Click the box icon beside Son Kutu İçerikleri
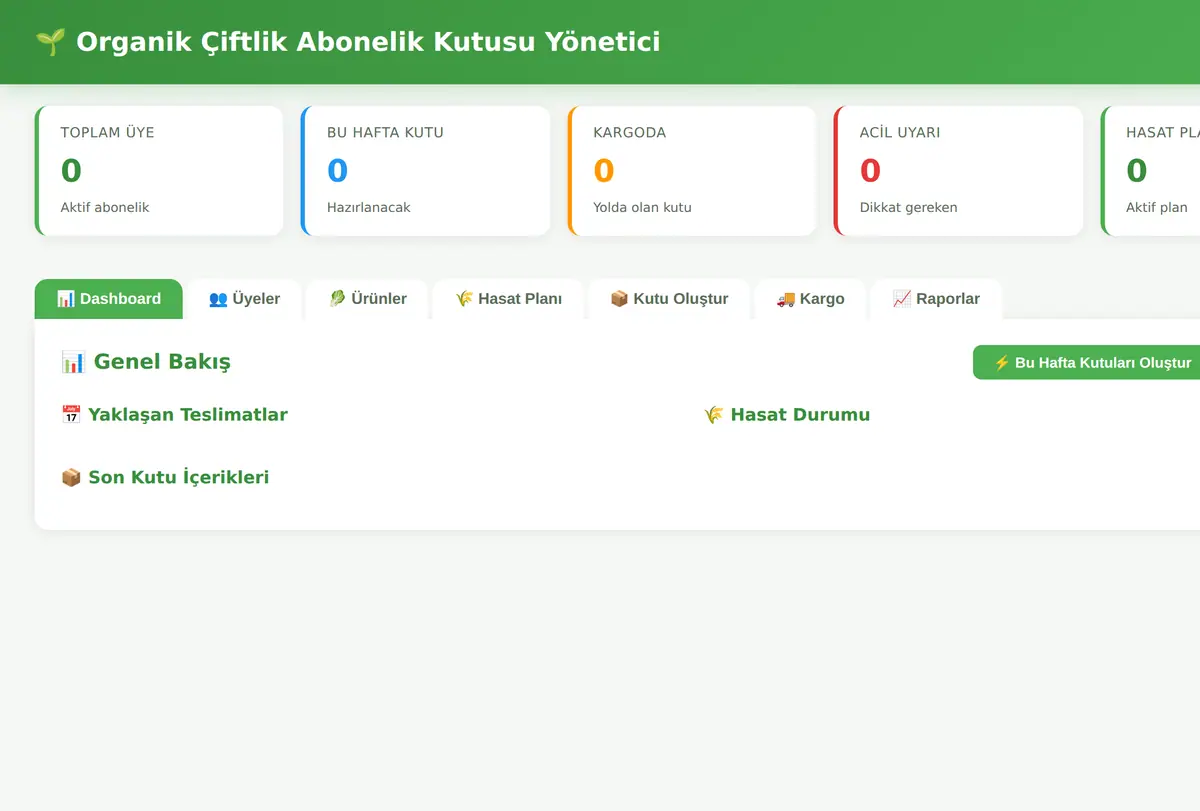This screenshot has width=1200, height=811. (x=71, y=478)
